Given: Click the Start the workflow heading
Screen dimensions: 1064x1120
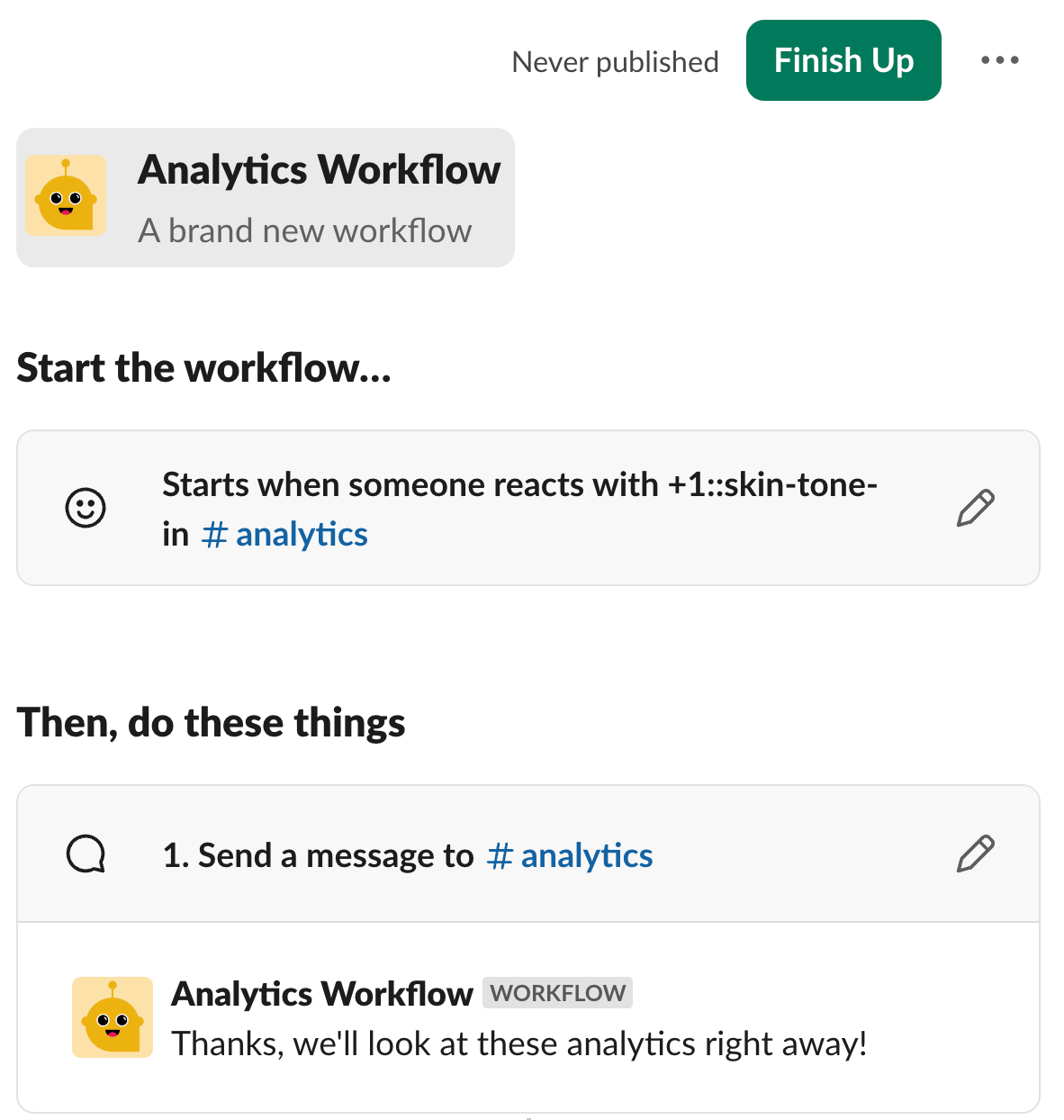Looking at the screenshot, I should pos(204,367).
